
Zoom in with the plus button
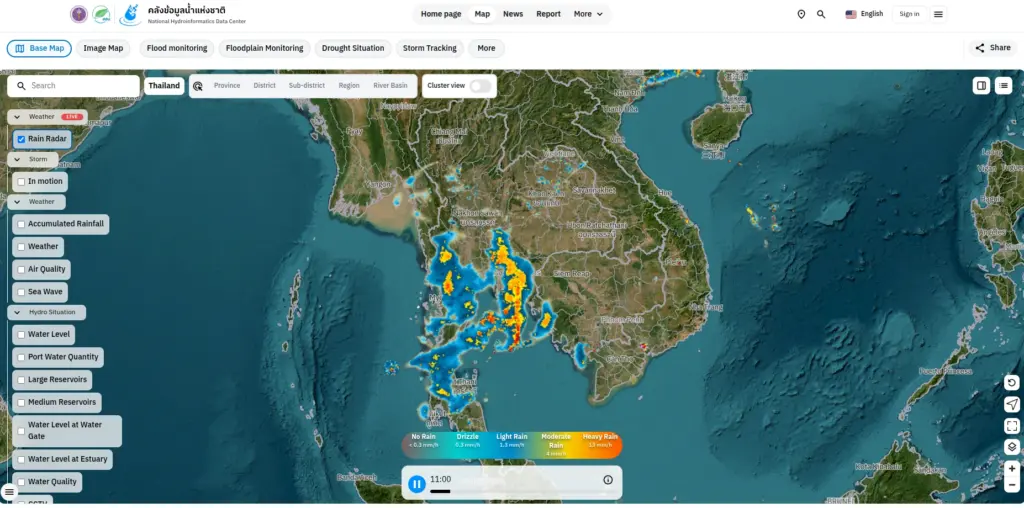tap(1012, 469)
